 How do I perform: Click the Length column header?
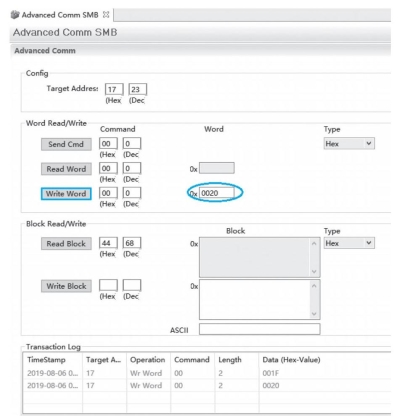click(237, 360)
